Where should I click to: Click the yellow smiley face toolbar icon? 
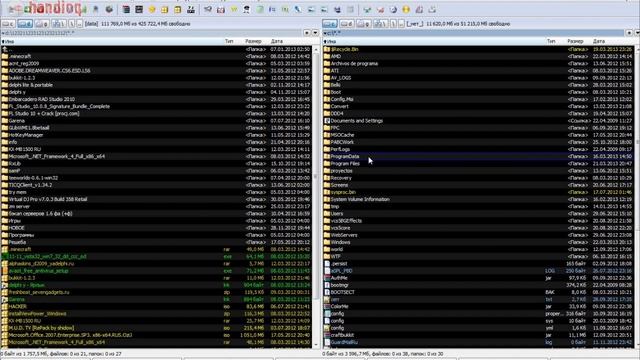click(406, 9)
